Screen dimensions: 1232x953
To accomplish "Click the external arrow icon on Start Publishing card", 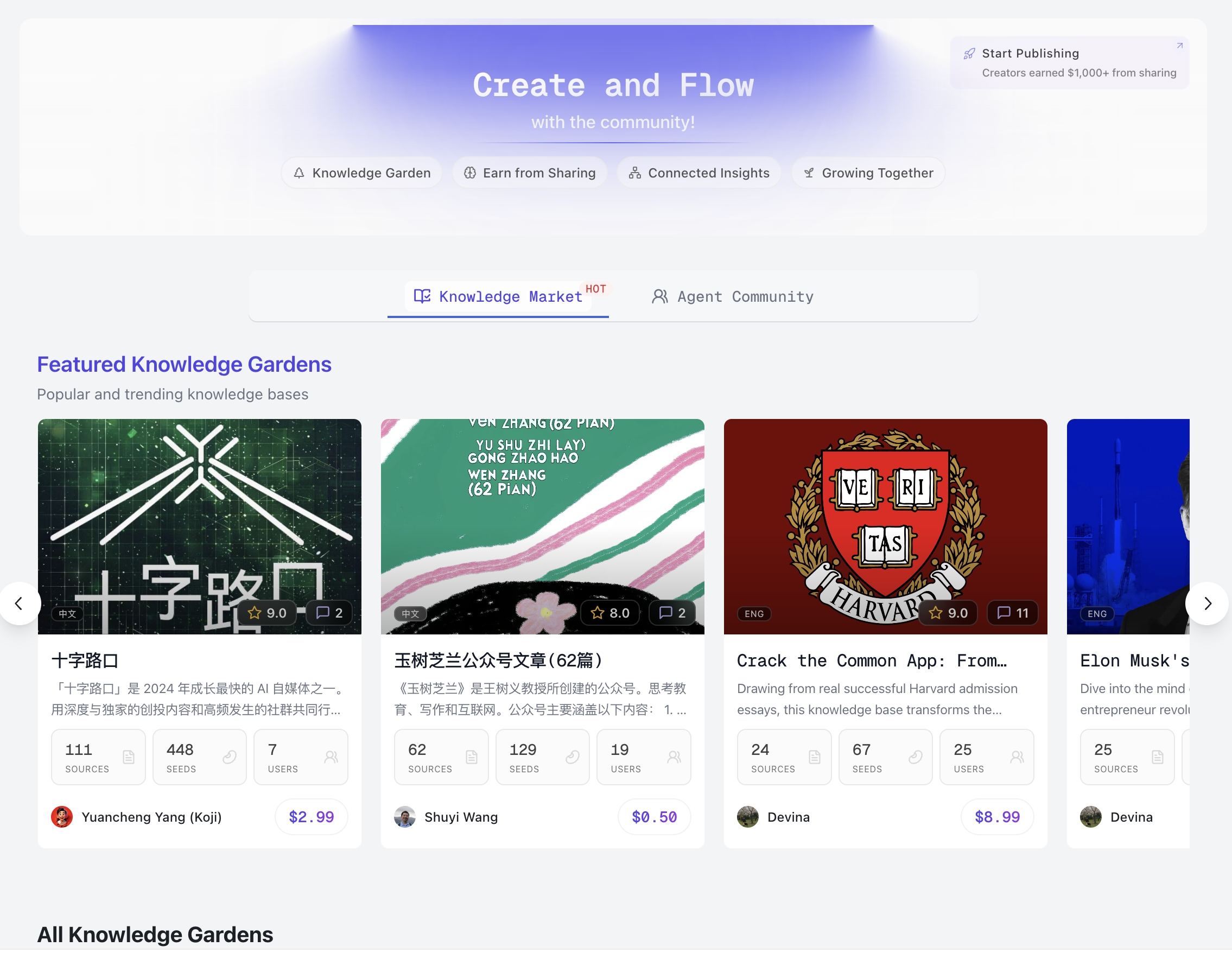I will [x=1179, y=46].
